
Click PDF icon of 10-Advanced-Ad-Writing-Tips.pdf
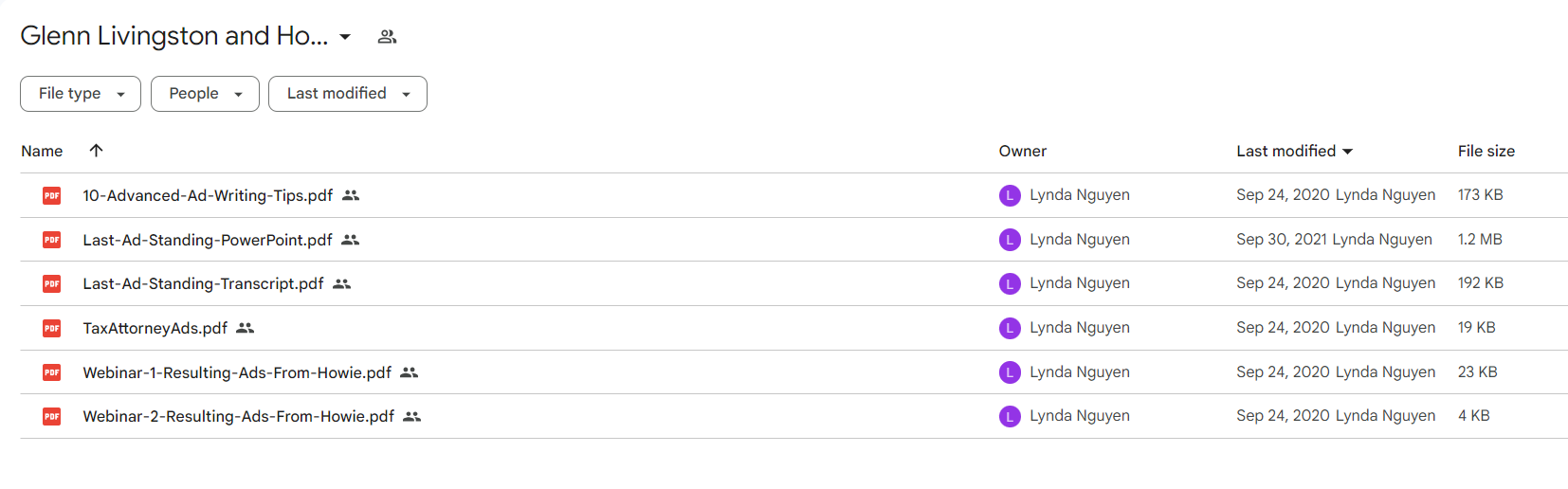pos(51,195)
